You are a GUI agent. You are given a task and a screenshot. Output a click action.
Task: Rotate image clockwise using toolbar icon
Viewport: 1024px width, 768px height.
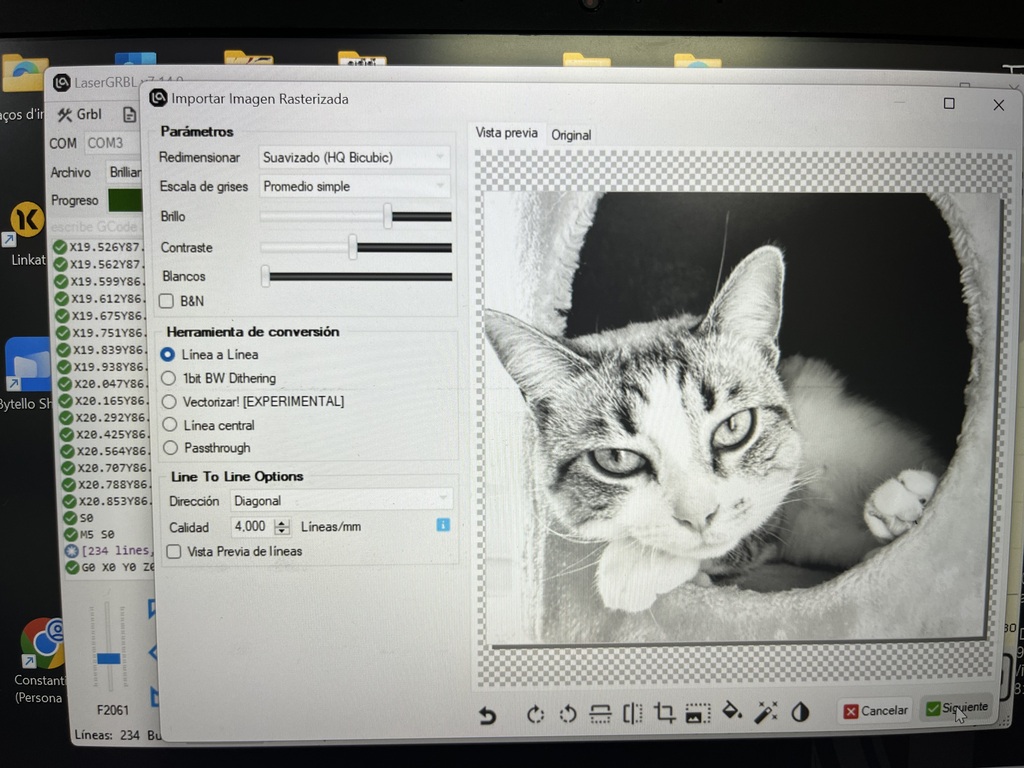(x=535, y=714)
